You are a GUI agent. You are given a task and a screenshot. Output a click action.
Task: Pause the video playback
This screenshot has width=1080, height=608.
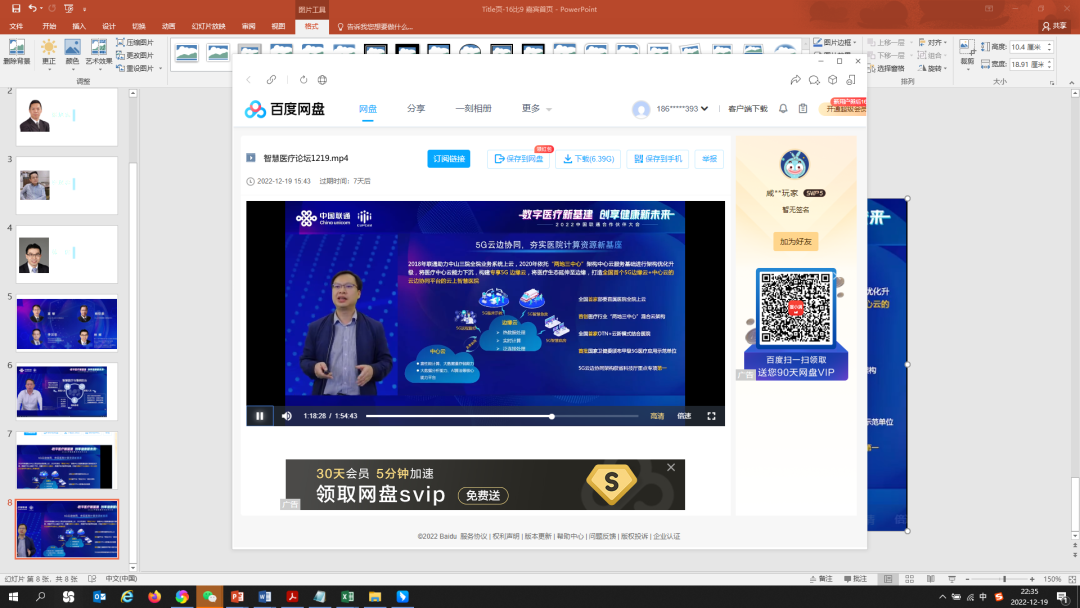click(x=260, y=416)
